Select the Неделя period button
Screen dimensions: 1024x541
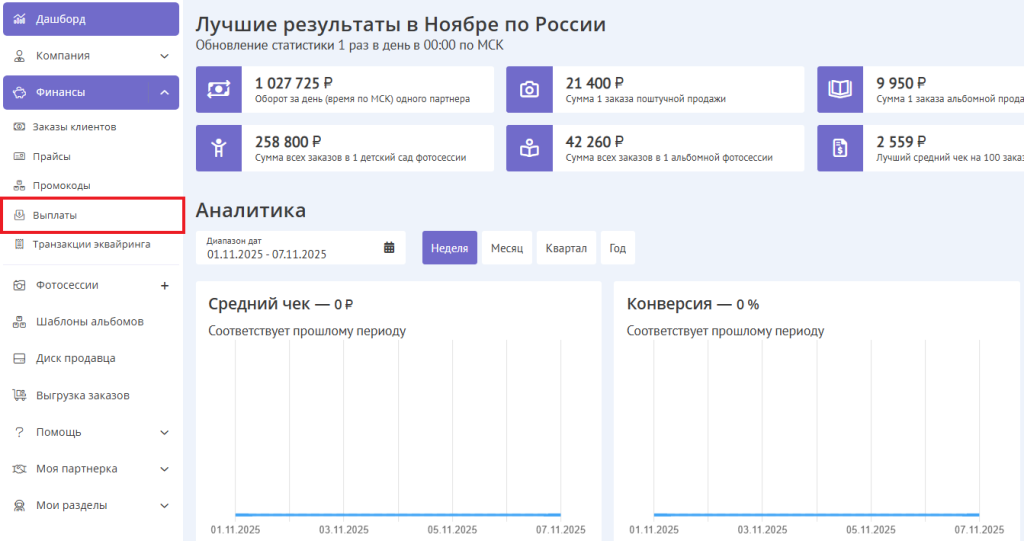click(449, 248)
